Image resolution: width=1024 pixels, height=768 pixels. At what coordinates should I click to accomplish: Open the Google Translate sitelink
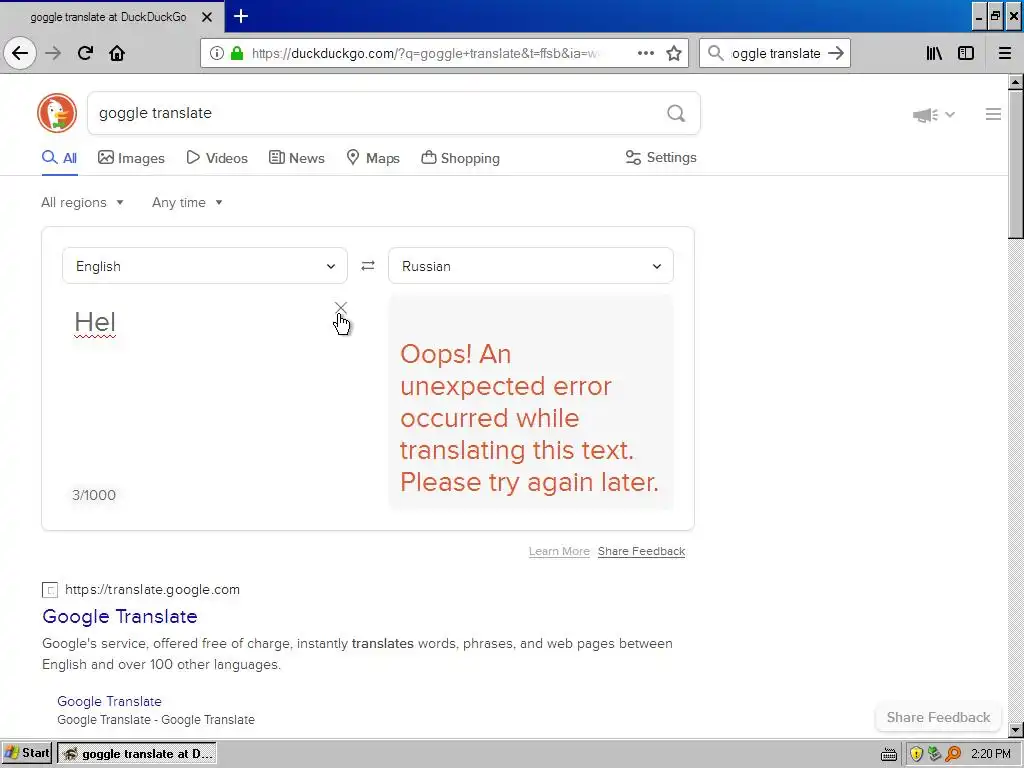click(x=109, y=701)
